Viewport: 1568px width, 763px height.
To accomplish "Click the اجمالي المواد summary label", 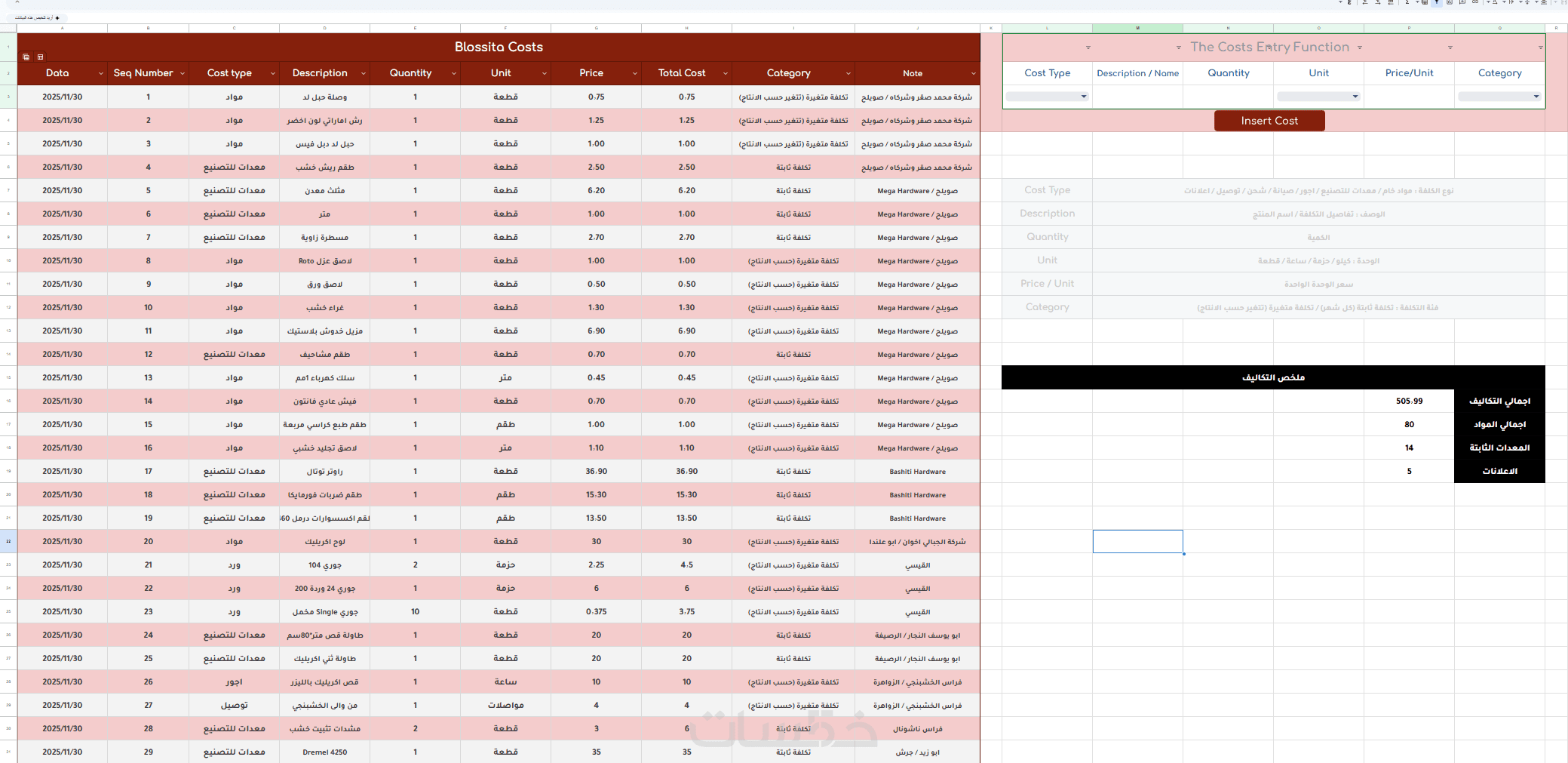I will click(x=1499, y=424).
